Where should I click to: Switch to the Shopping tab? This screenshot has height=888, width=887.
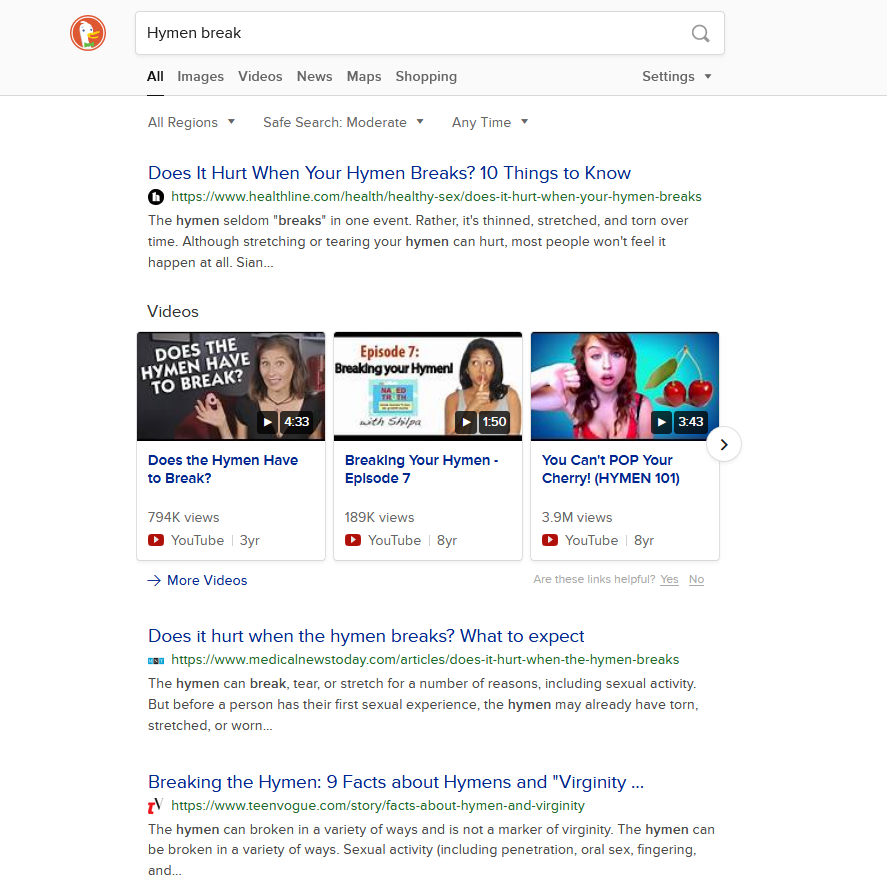pos(426,76)
